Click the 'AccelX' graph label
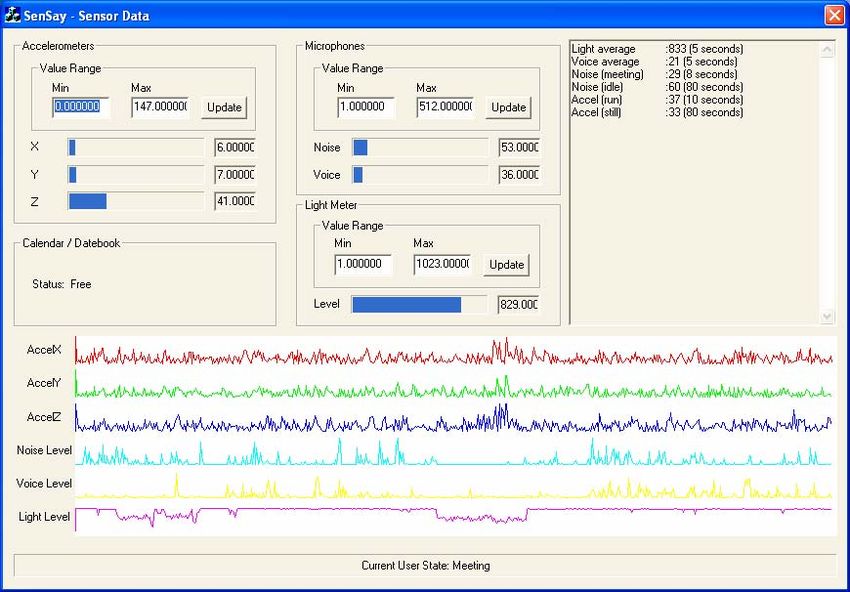The height and width of the screenshot is (592, 850). point(44,350)
